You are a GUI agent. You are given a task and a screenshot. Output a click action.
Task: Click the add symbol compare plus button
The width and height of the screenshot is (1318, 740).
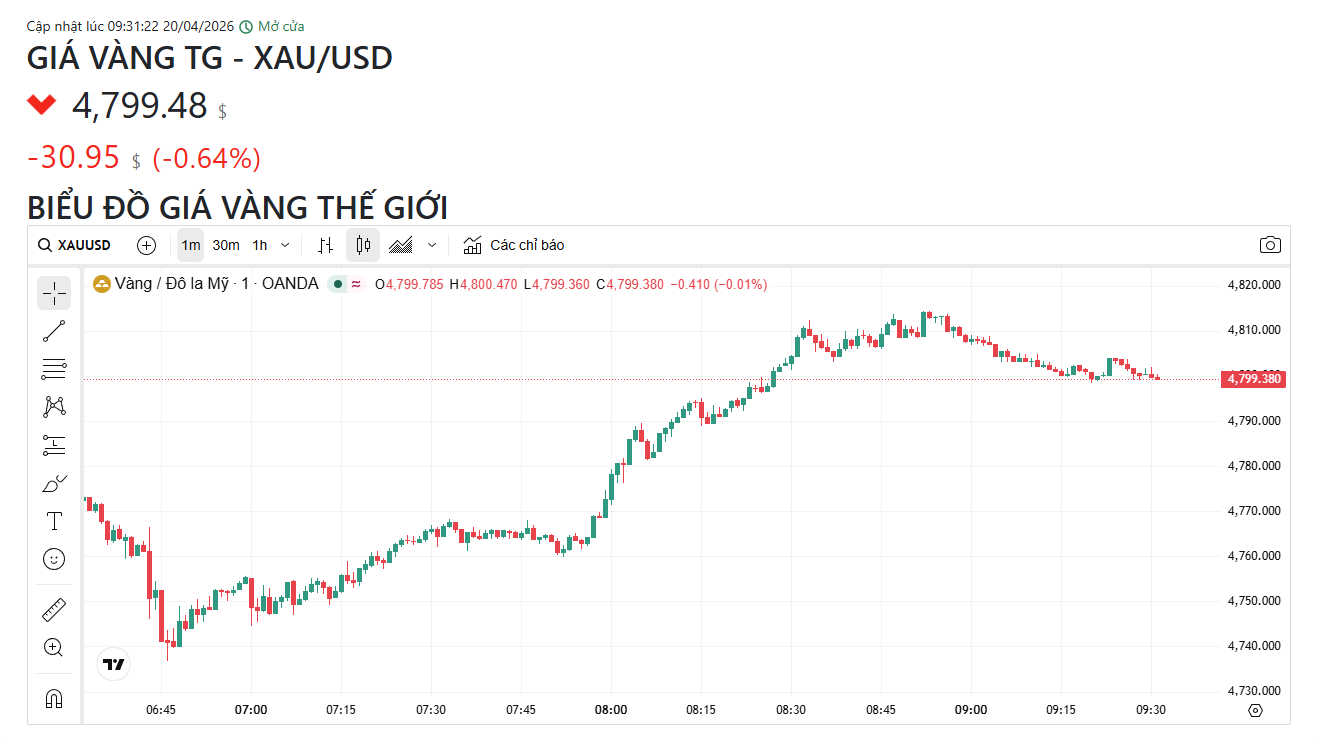pos(147,245)
